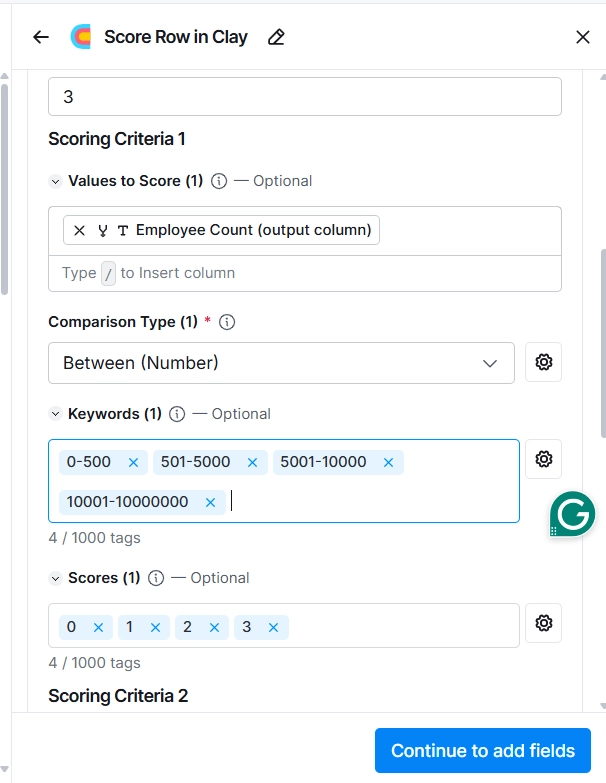Rename step with the pencil edit icon
The height and width of the screenshot is (783, 606).
276,37
